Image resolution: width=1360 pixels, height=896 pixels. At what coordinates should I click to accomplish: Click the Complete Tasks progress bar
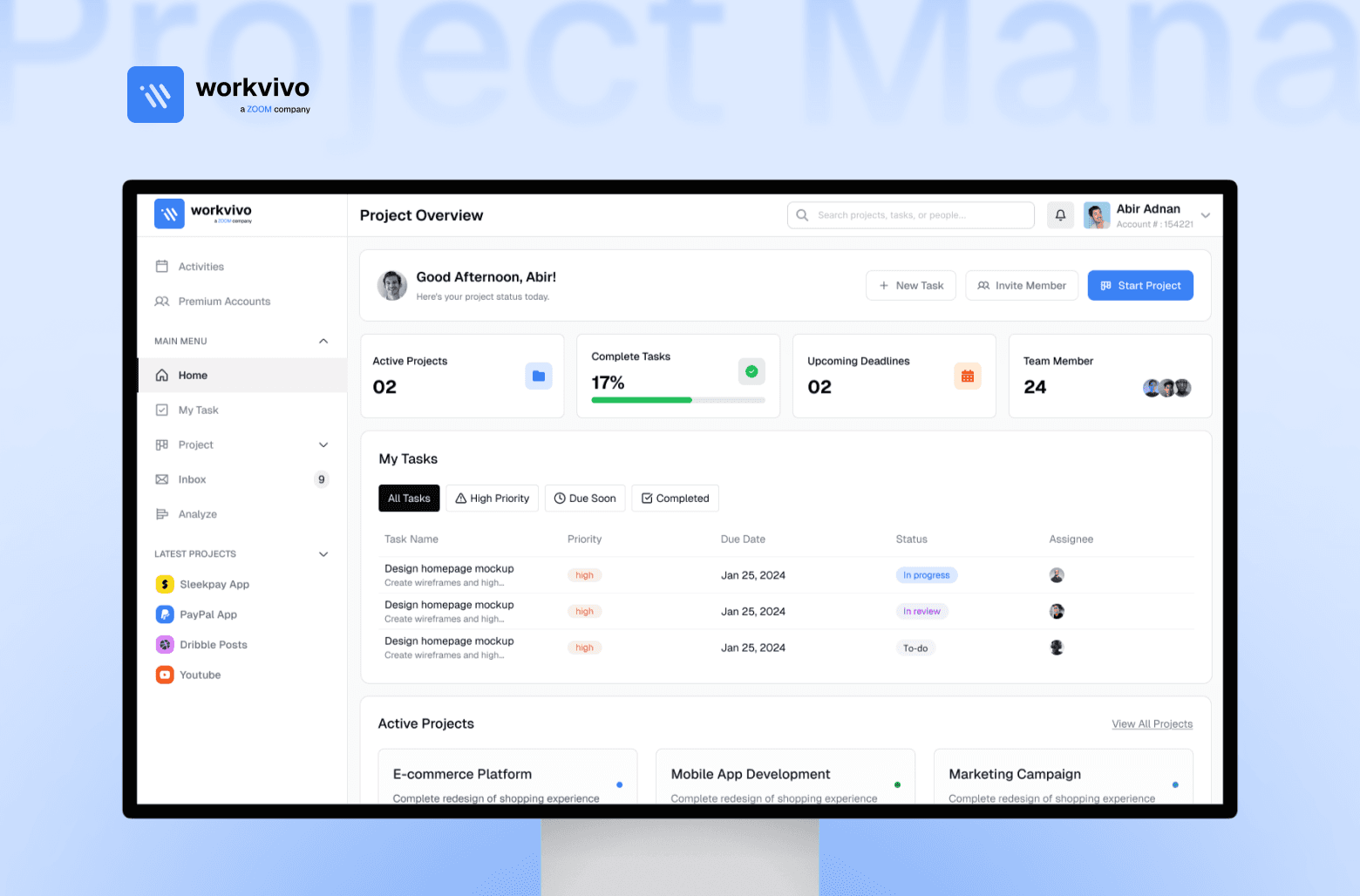(678, 400)
